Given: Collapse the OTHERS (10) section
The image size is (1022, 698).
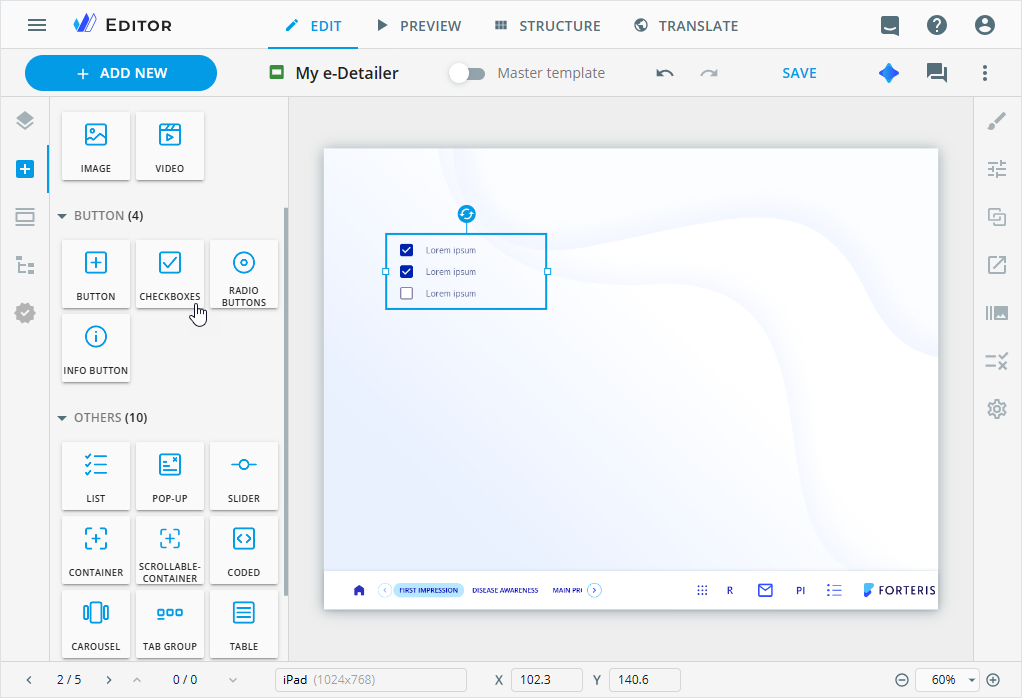Looking at the screenshot, I should point(62,418).
